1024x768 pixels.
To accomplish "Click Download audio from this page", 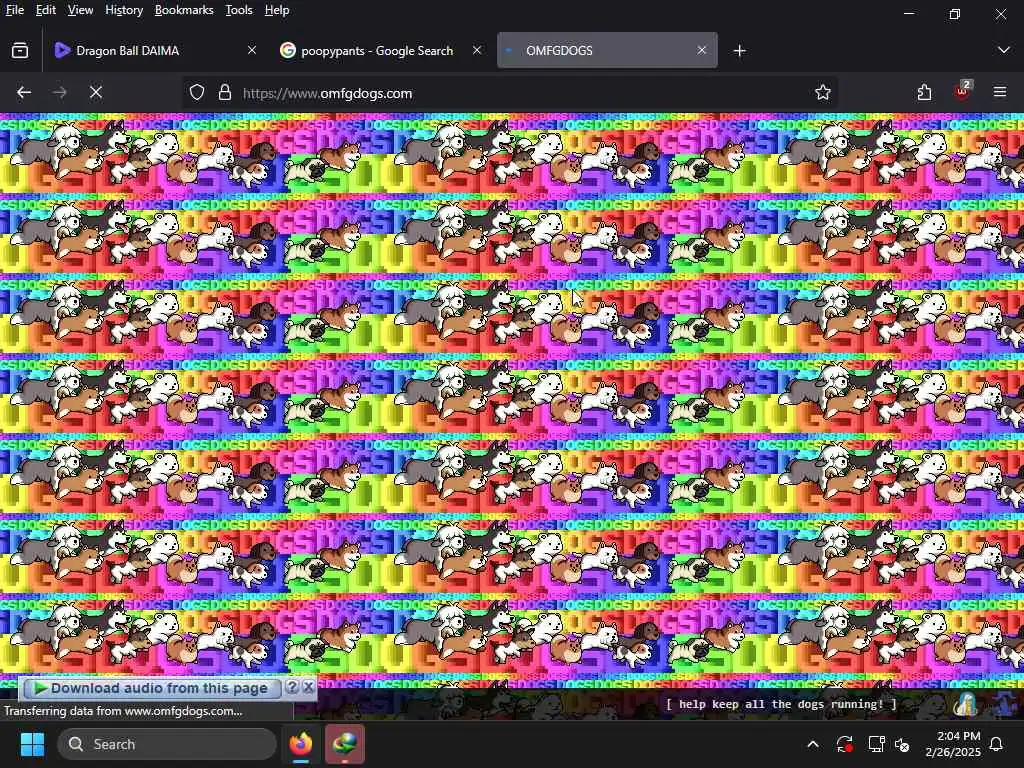I will coord(152,688).
